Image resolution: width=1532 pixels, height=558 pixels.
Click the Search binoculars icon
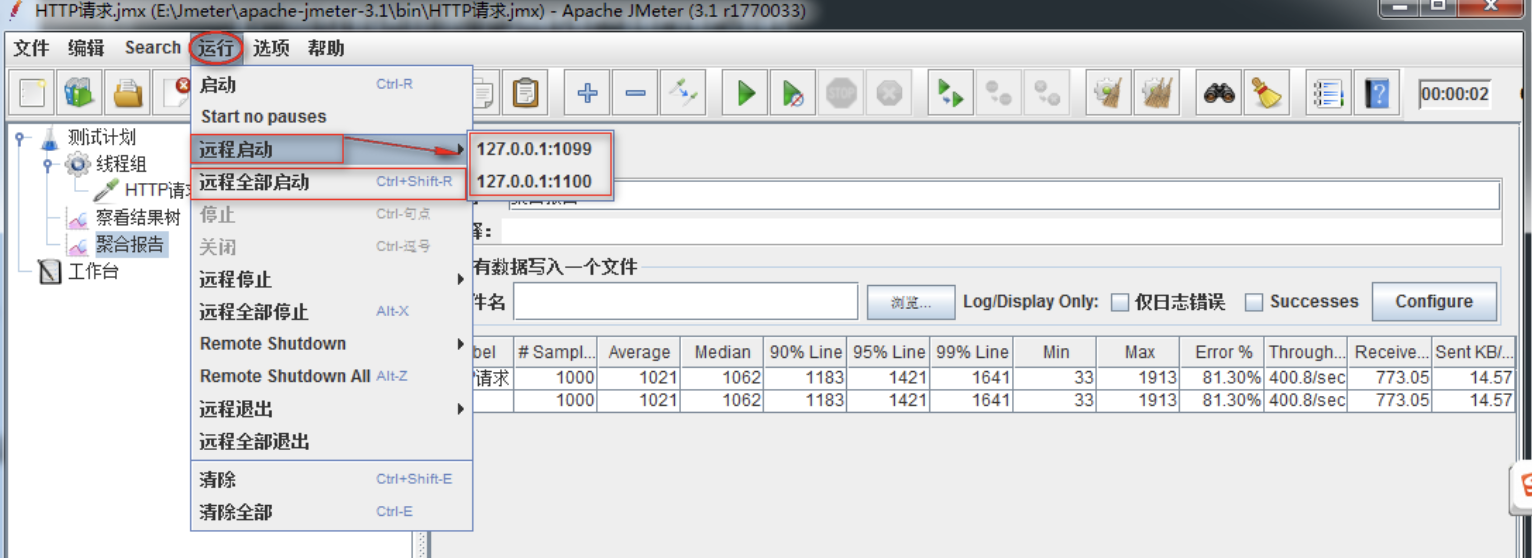(1219, 94)
